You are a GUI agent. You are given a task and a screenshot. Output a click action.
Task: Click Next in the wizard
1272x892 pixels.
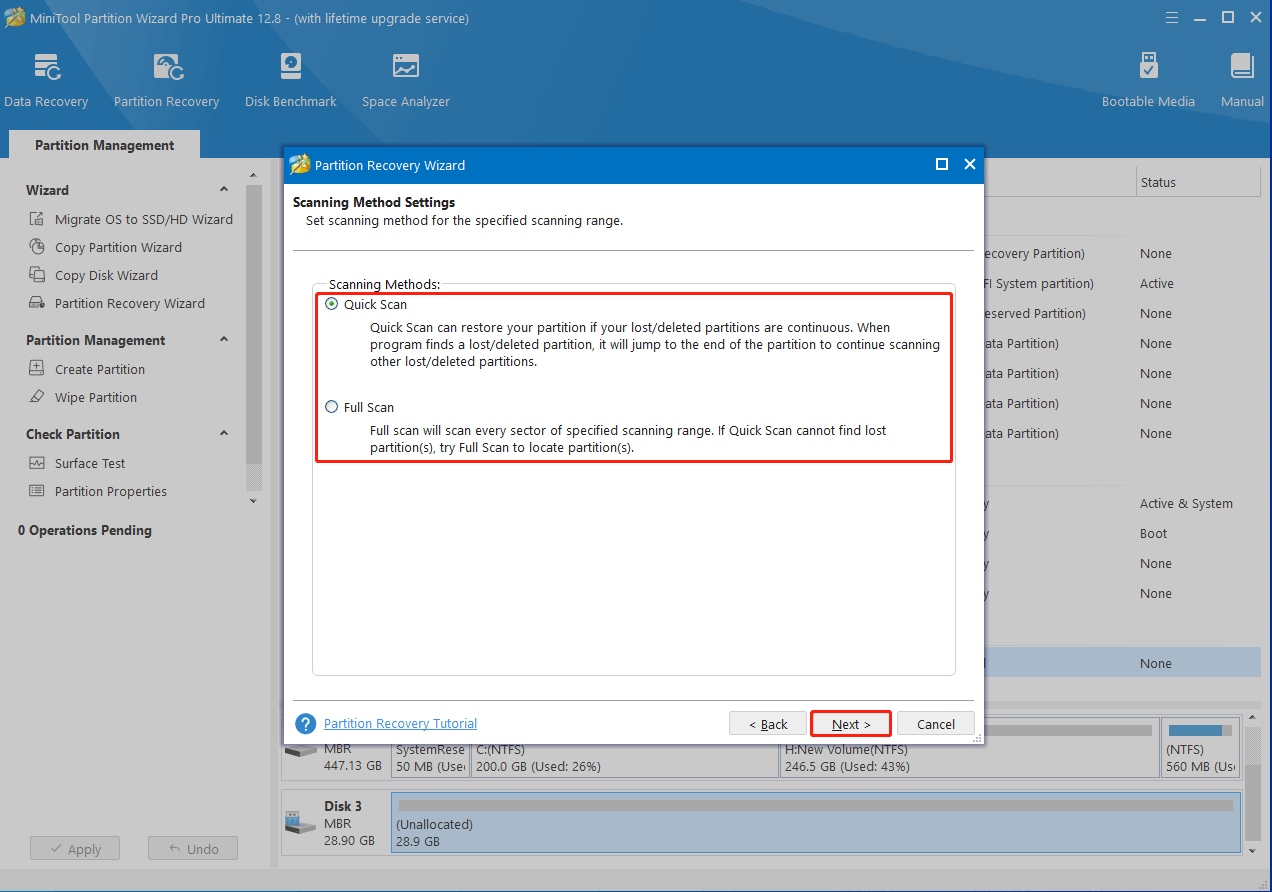tap(851, 724)
